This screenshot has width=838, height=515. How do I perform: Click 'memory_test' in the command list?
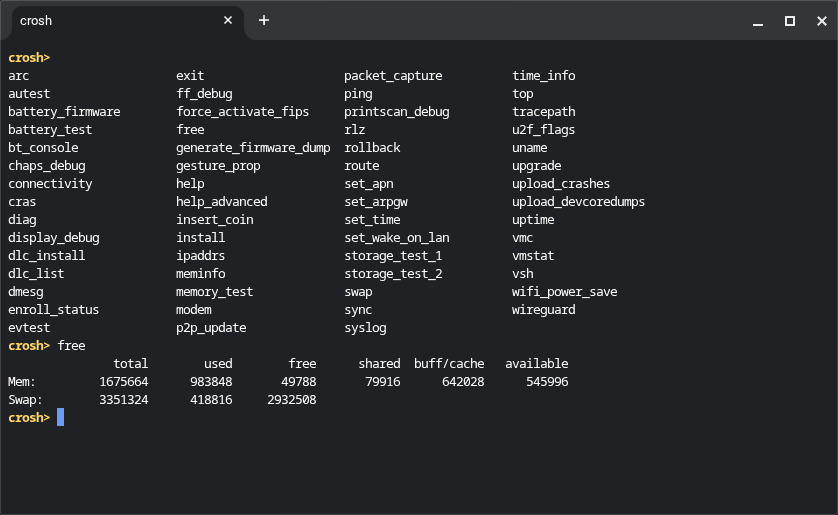(x=214, y=291)
